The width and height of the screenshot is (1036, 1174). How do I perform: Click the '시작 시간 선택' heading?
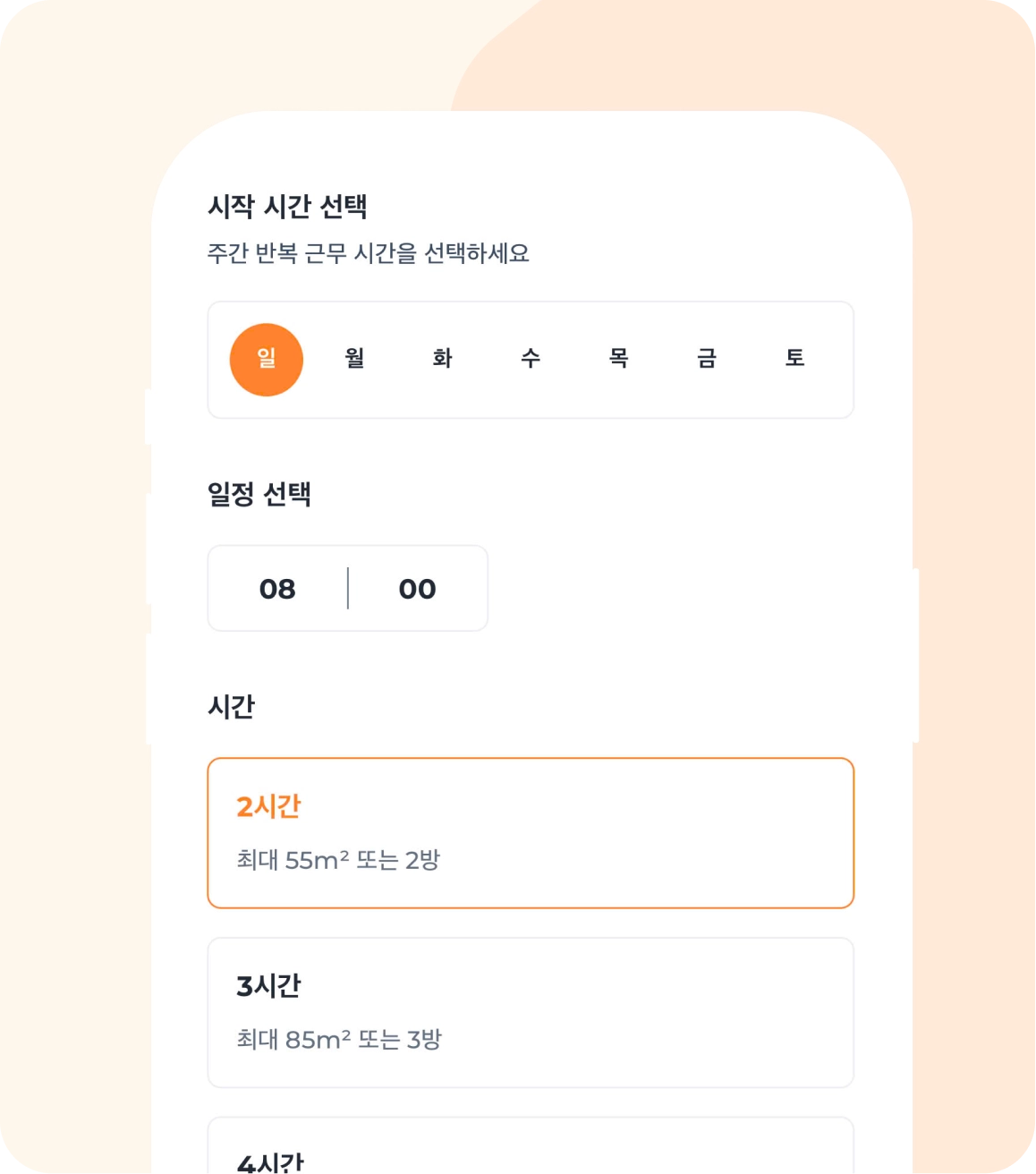point(287,207)
